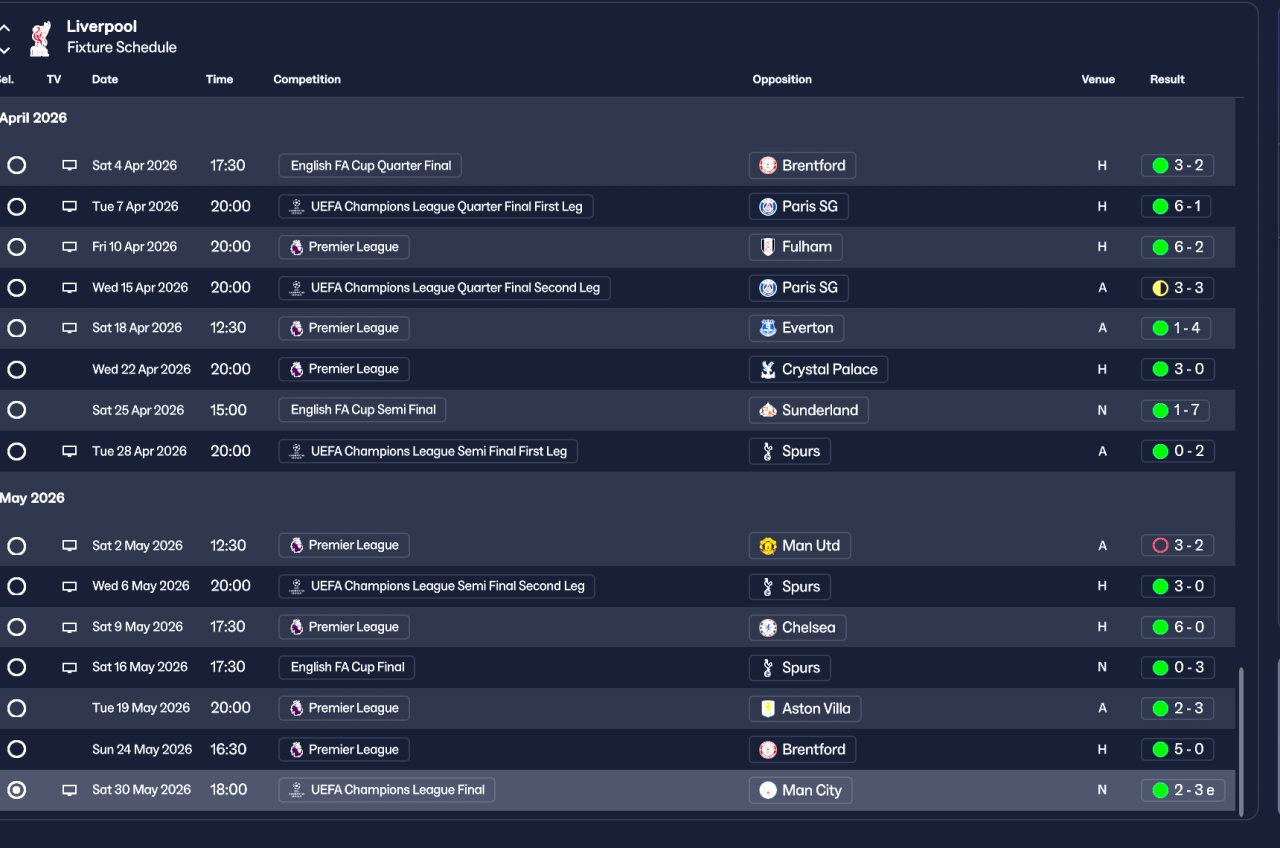
Task: Click the Fulham club badge
Action: (768, 247)
